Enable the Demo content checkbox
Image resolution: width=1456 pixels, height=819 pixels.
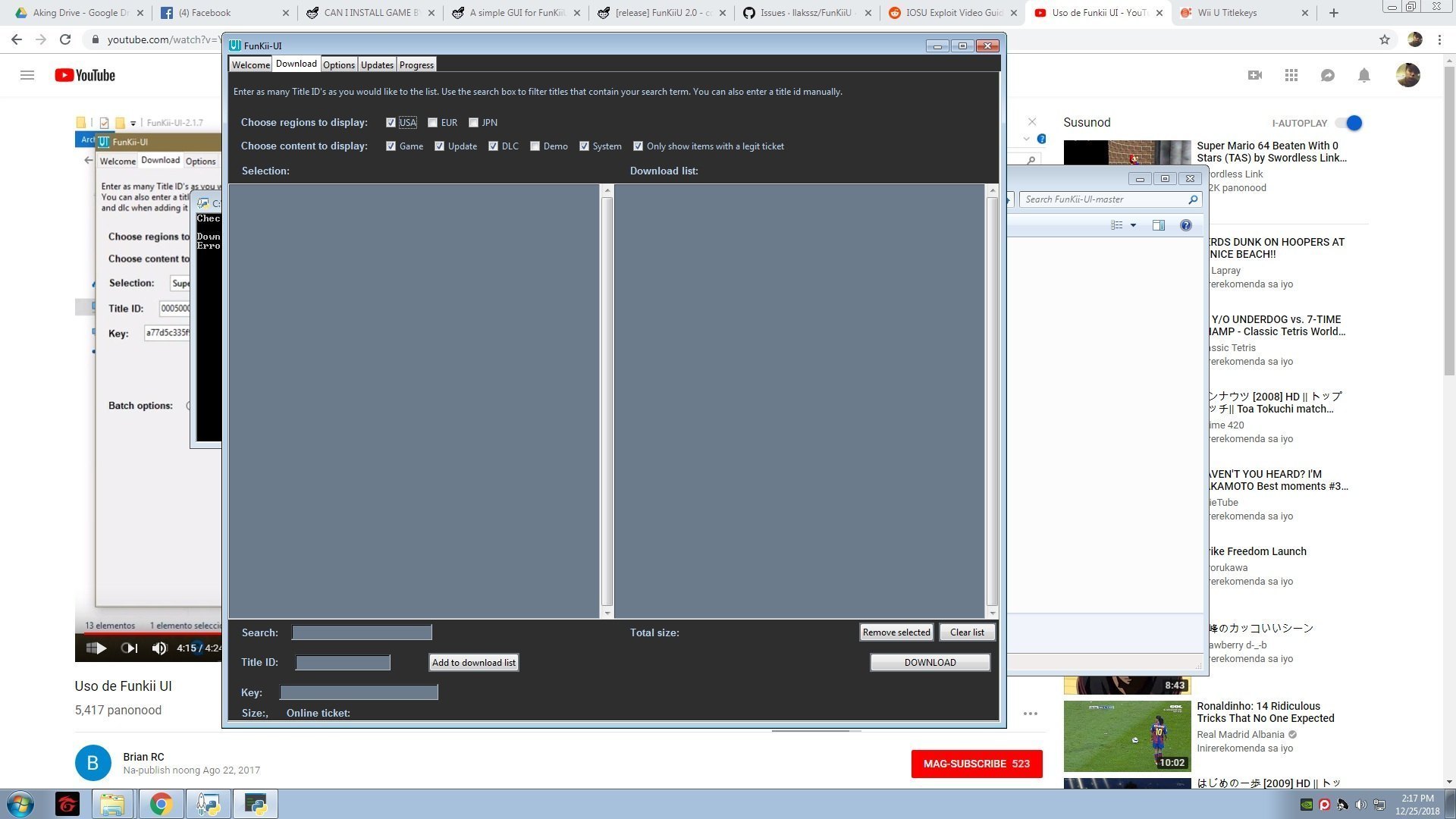[535, 146]
